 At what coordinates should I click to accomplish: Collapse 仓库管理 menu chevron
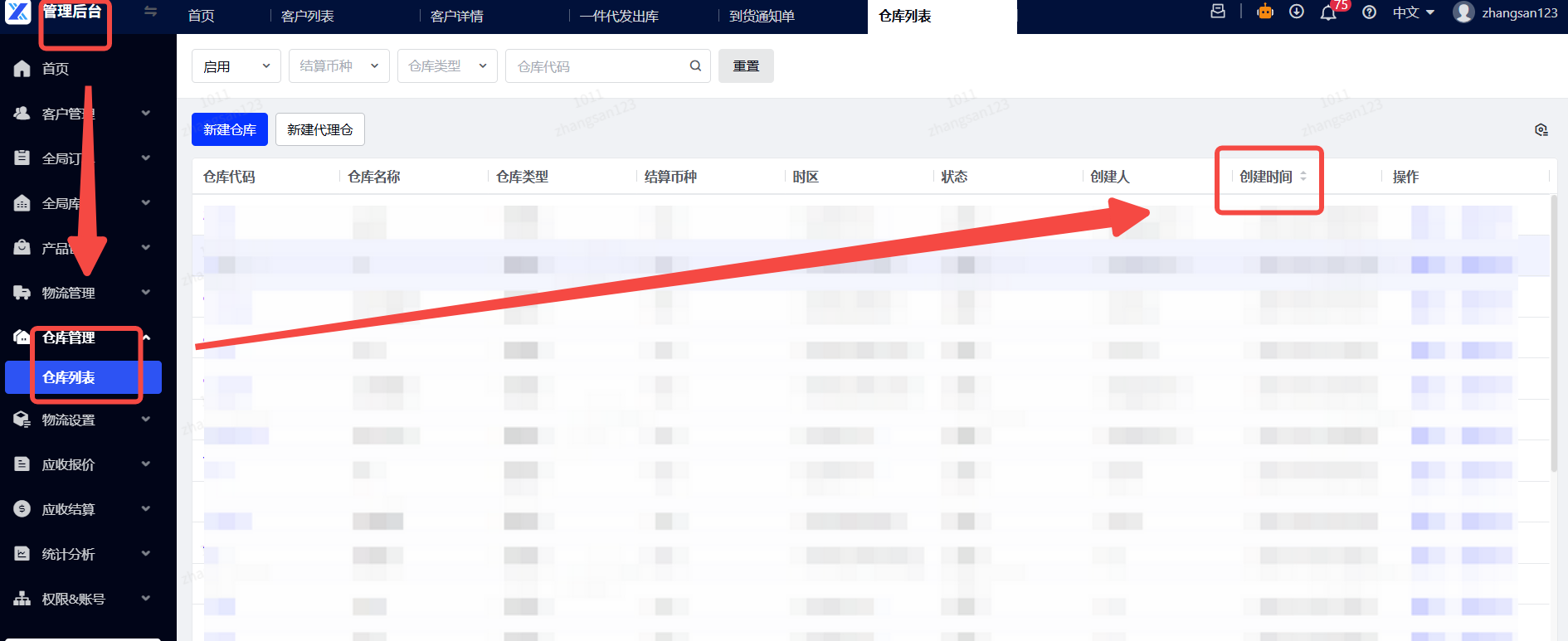tap(146, 337)
